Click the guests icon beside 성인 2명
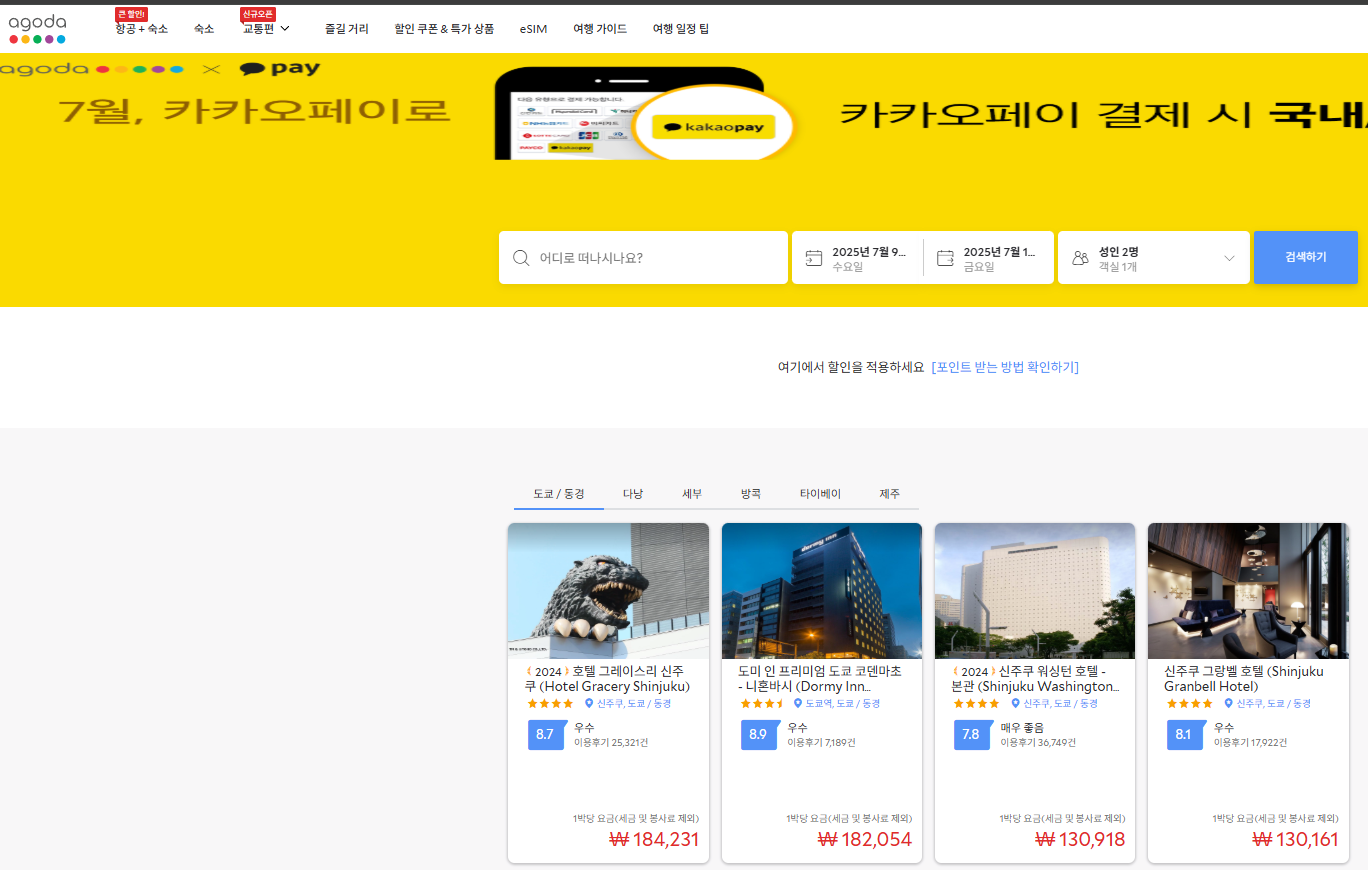1368x870 pixels. point(1080,258)
